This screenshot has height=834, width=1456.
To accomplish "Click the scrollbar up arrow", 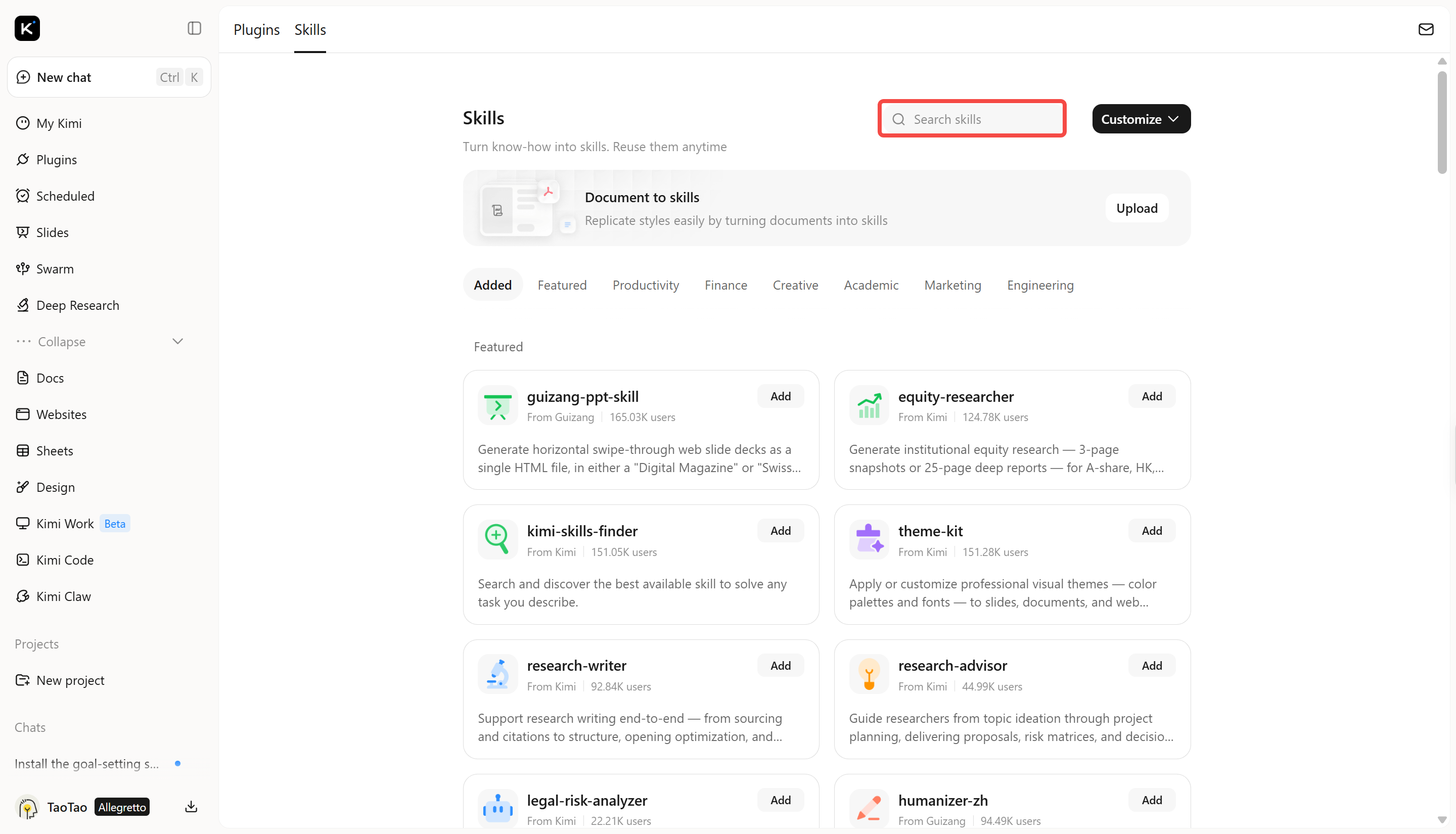I will [x=1442, y=61].
